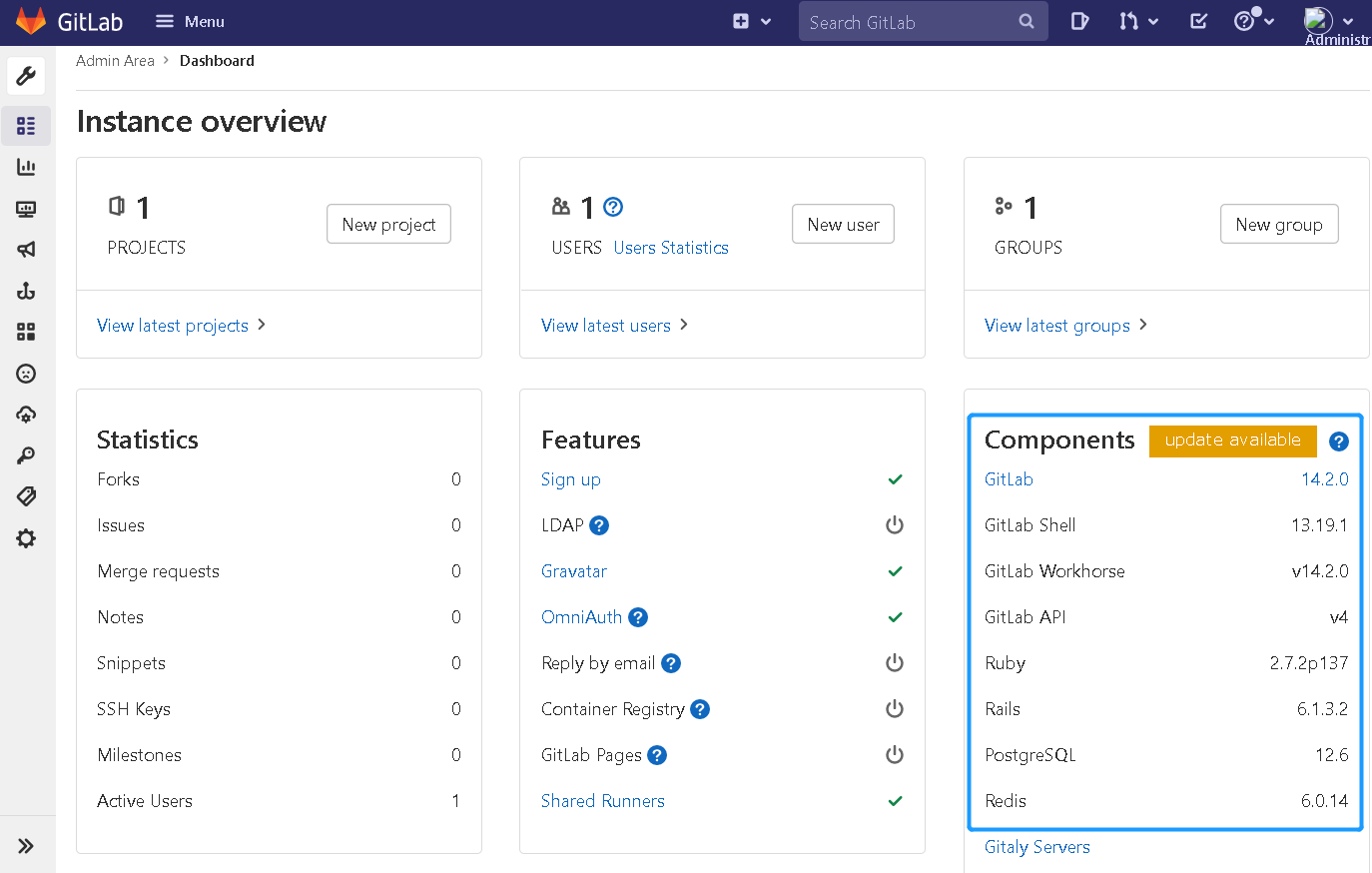Open the Gravatar feature link

click(x=574, y=571)
